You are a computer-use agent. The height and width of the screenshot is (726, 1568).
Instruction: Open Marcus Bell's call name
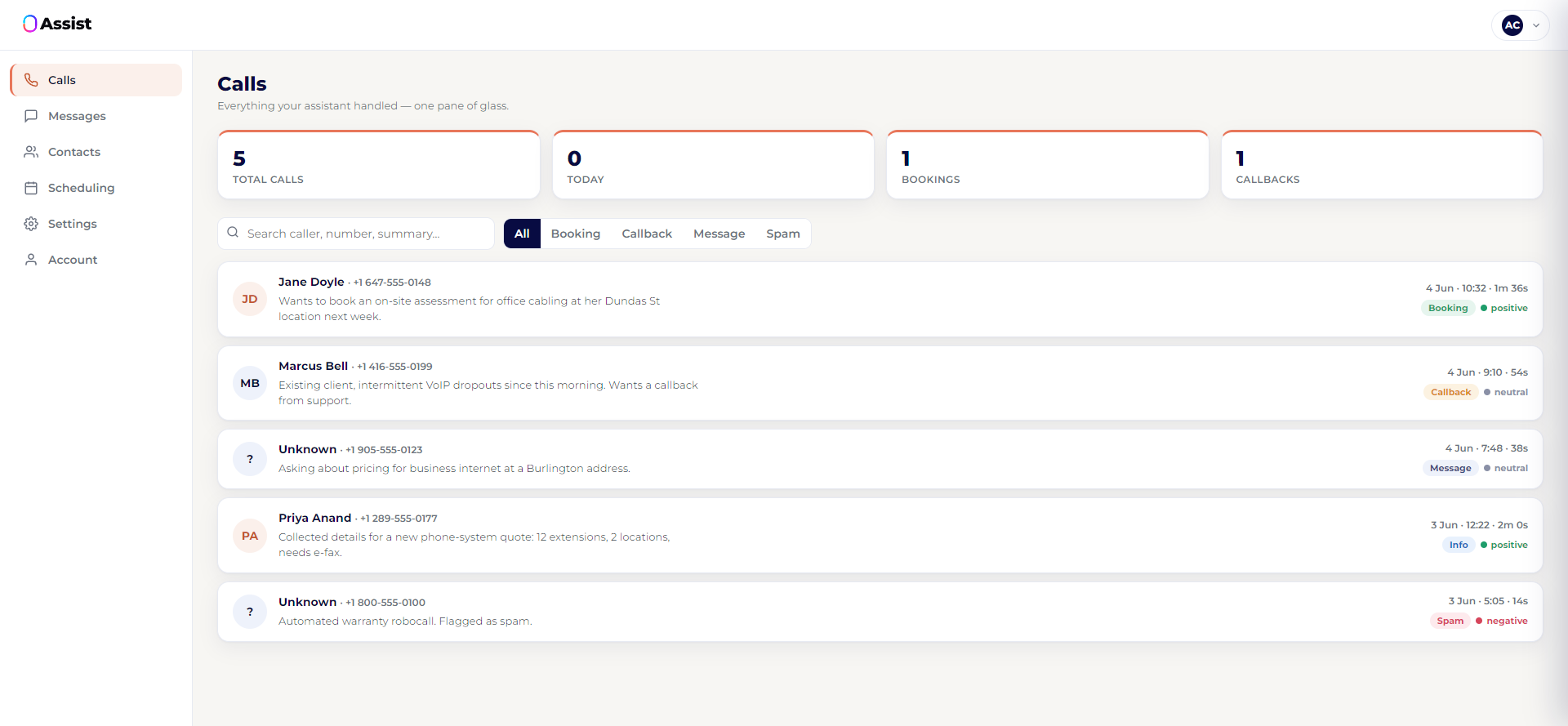(313, 366)
